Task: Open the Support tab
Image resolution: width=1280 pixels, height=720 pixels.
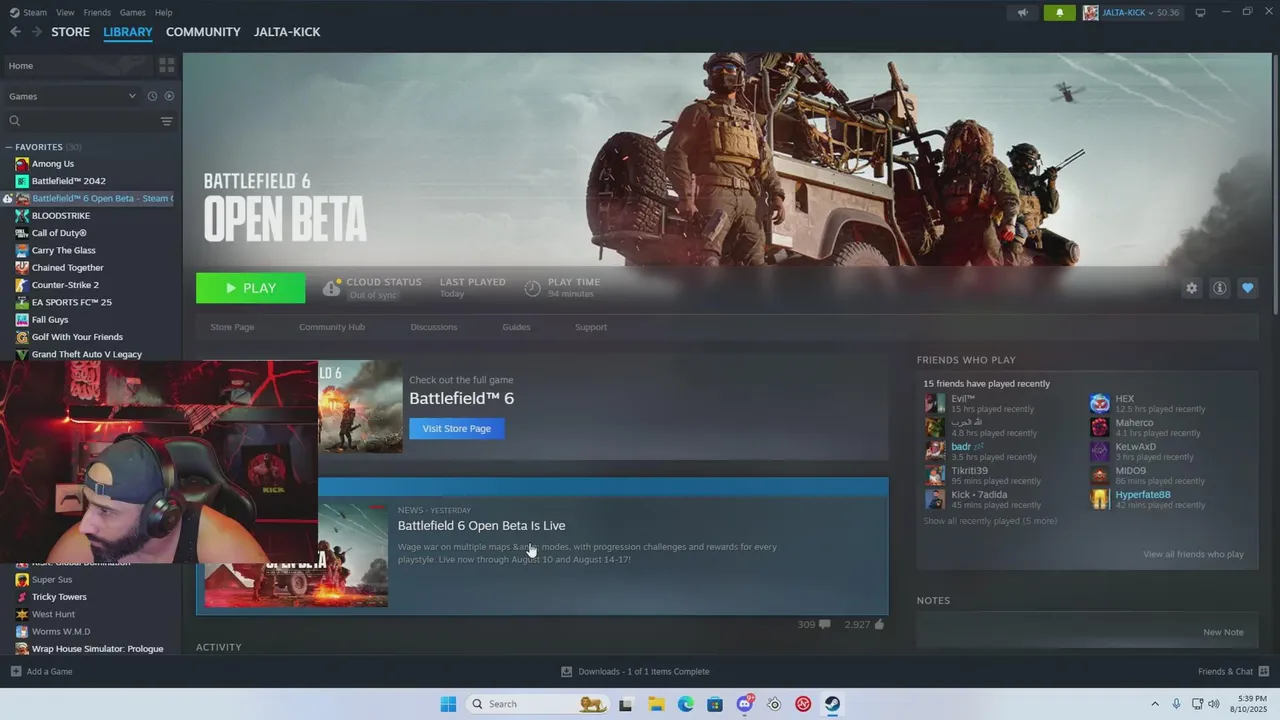Action: (591, 327)
